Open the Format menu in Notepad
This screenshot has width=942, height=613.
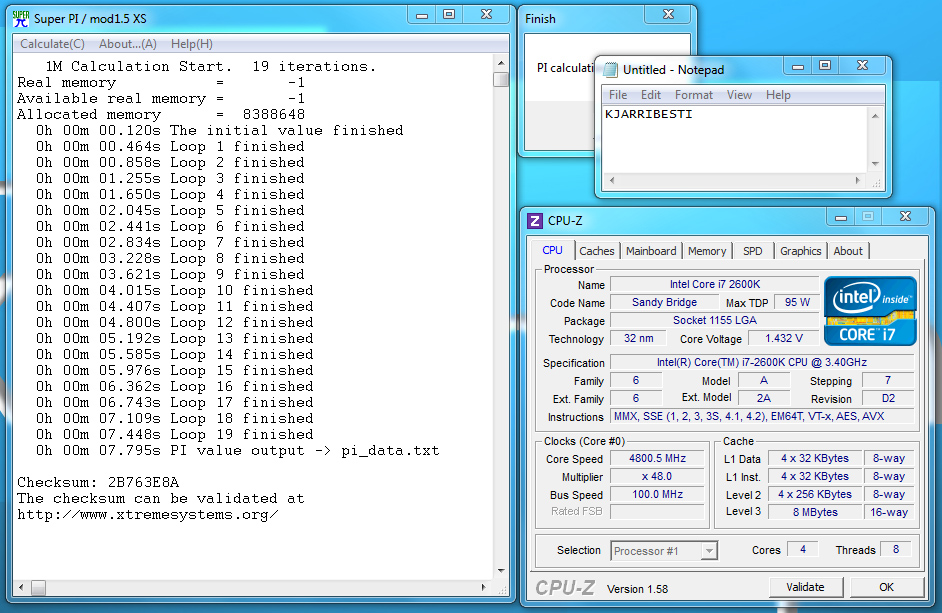(694, 95)
